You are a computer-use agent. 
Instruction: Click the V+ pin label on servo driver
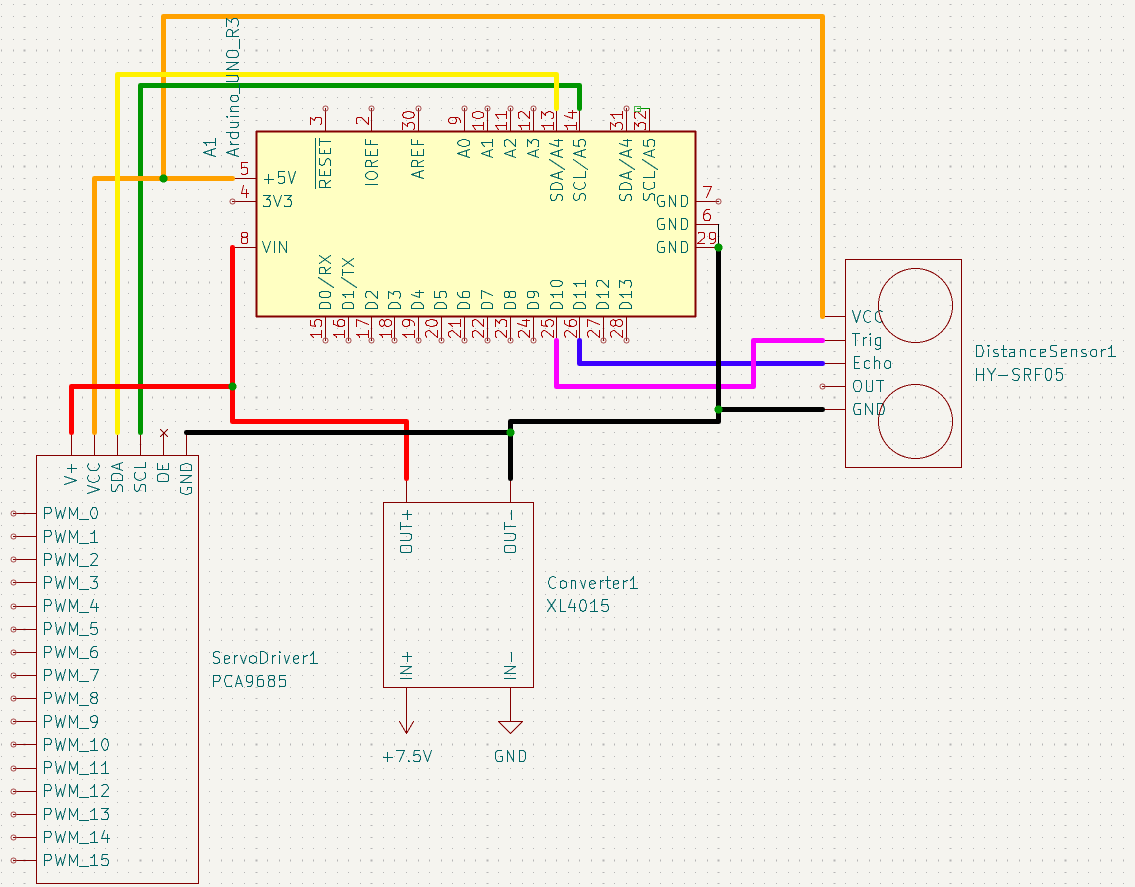71,476
